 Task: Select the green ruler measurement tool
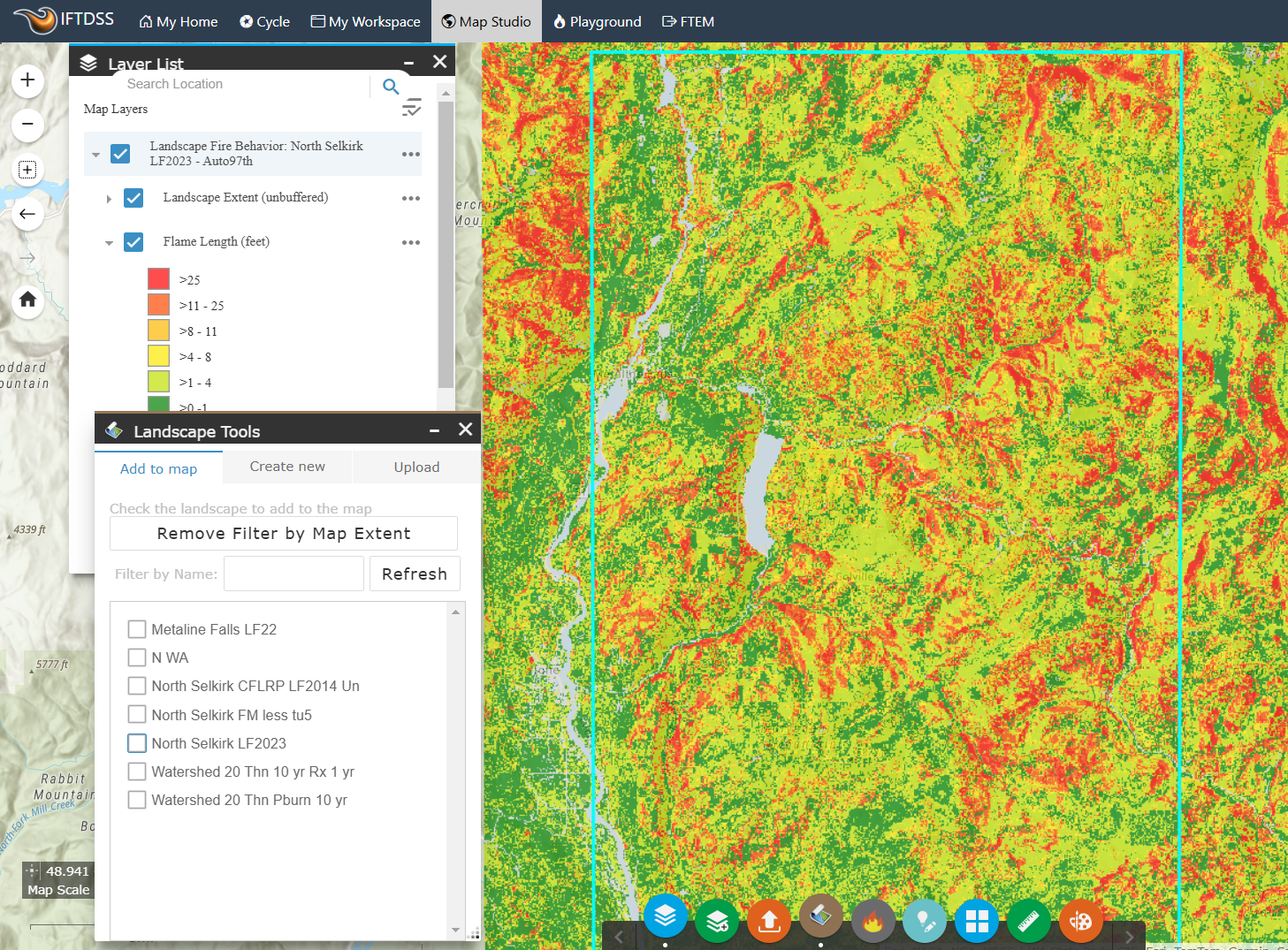tap(1029, 920)
